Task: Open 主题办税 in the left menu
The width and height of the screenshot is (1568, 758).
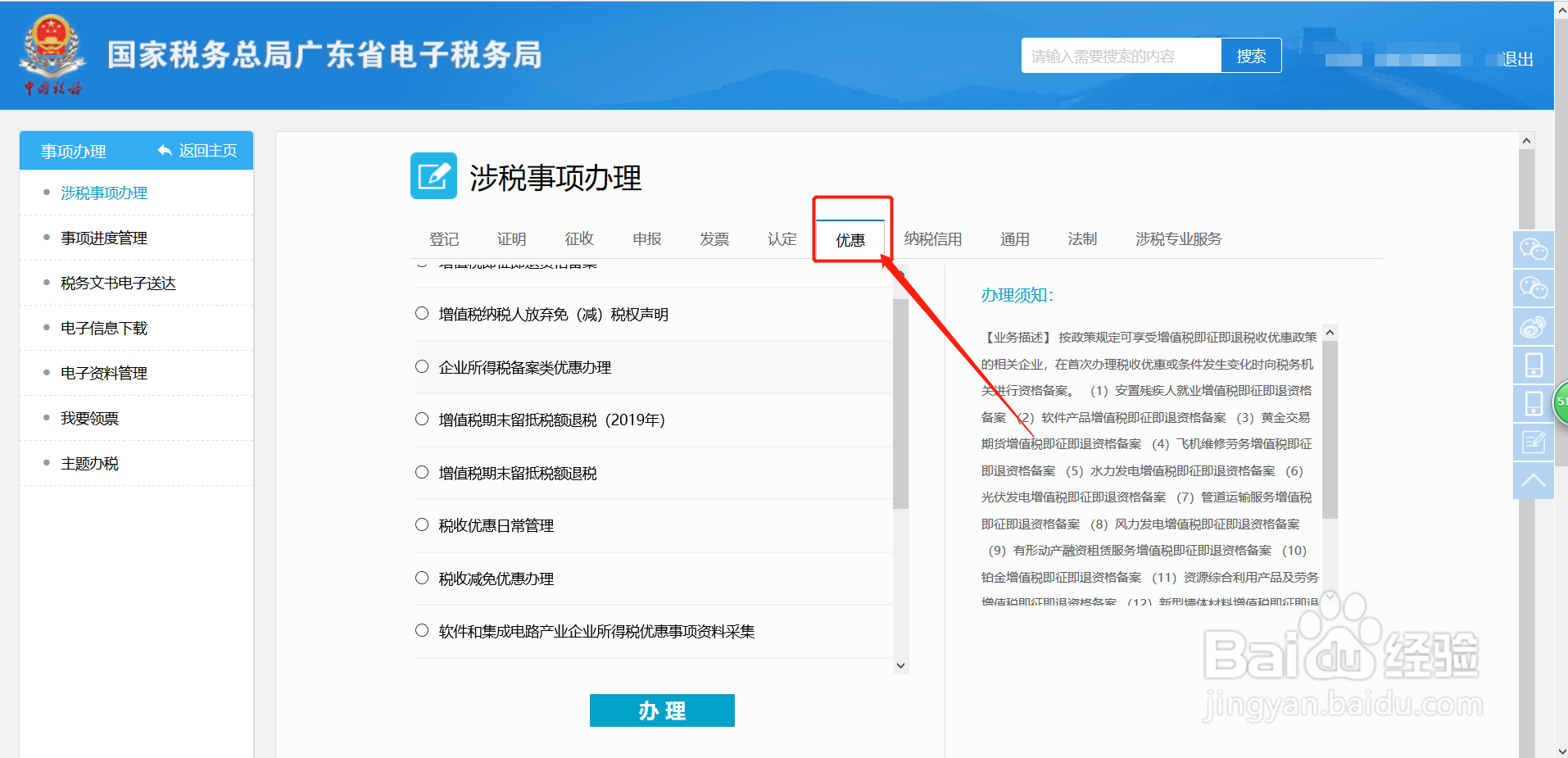Action: click(89, 463)
